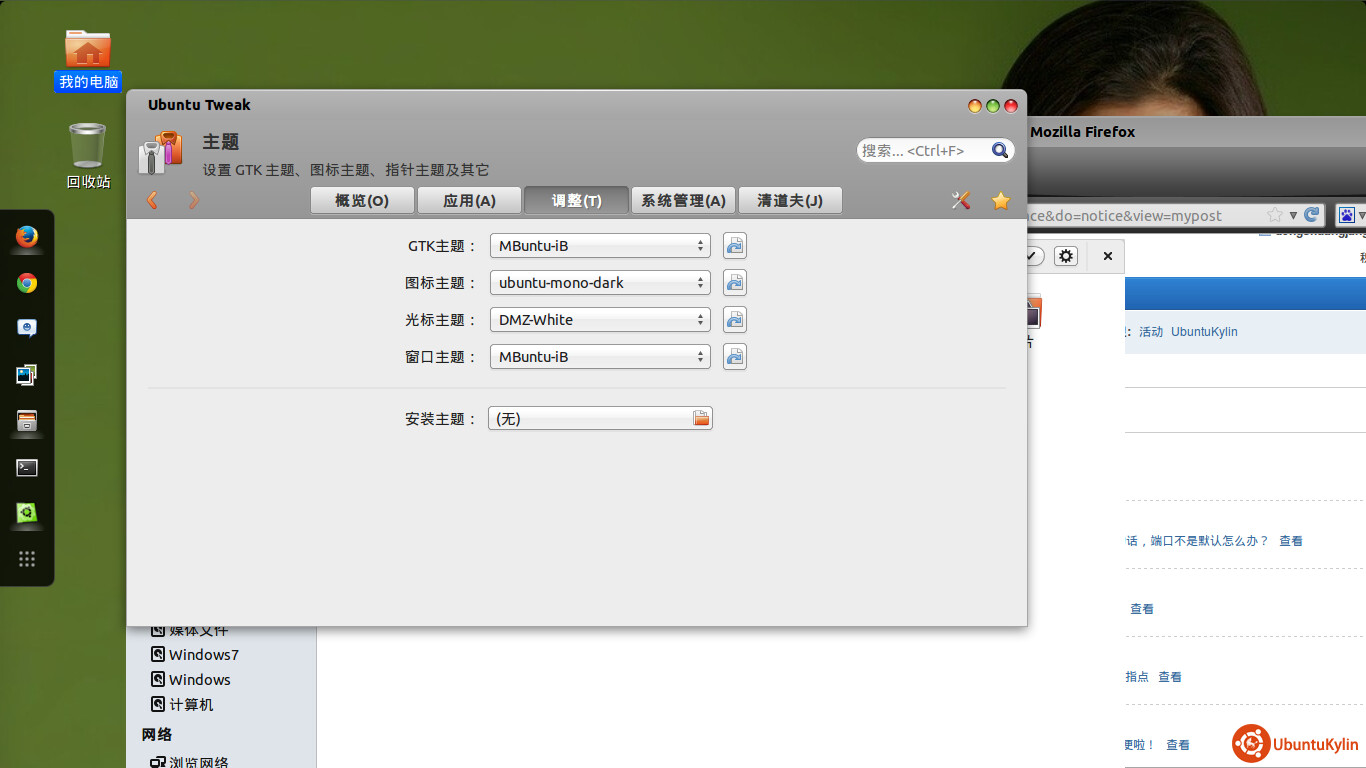Screen dimensions: 1366x768
Task: Reset 窗口主题 with its restore icon
Action: point(735,357)
